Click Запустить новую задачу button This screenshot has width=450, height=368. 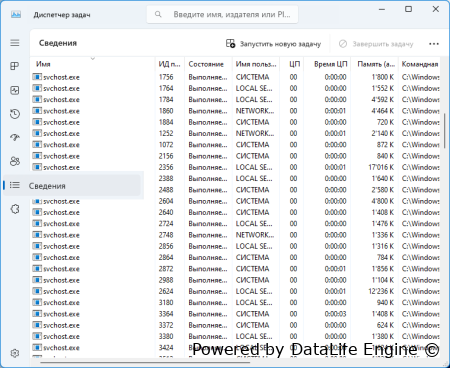pos(273,44)
